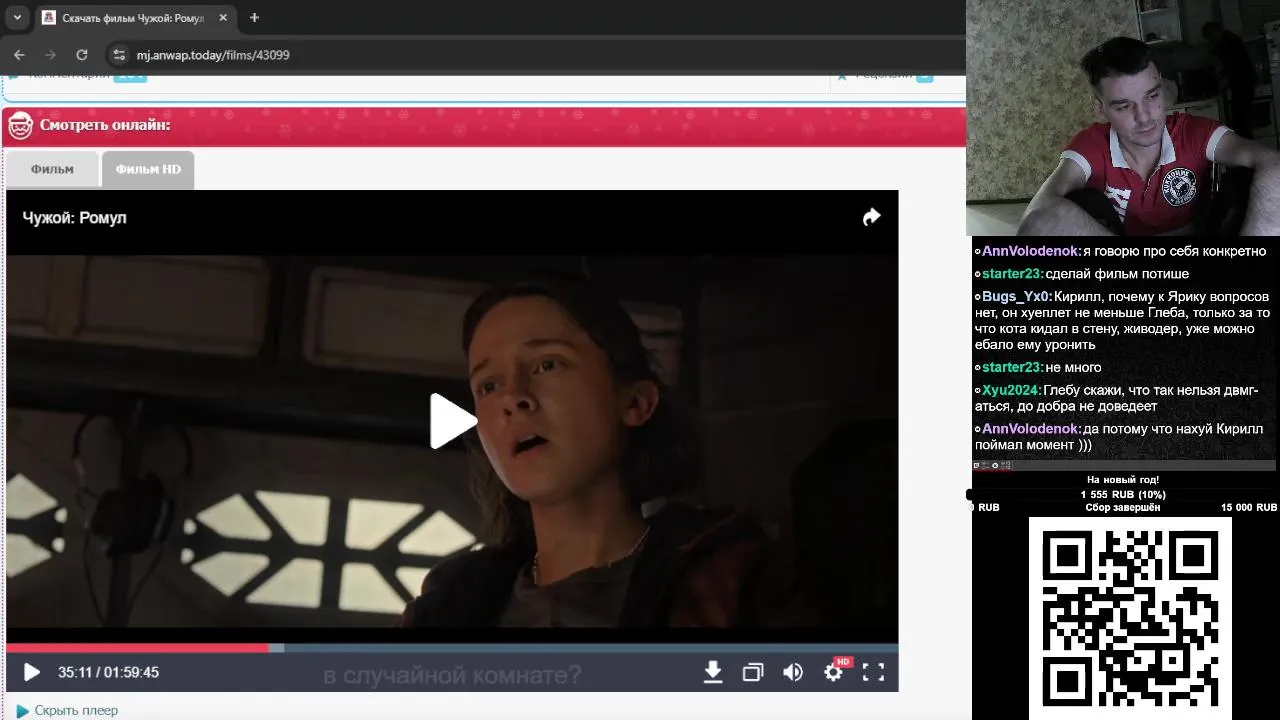1280x720 pixels.
Task: Enter fullscreen video mode
Action: (x=873, y=672)
